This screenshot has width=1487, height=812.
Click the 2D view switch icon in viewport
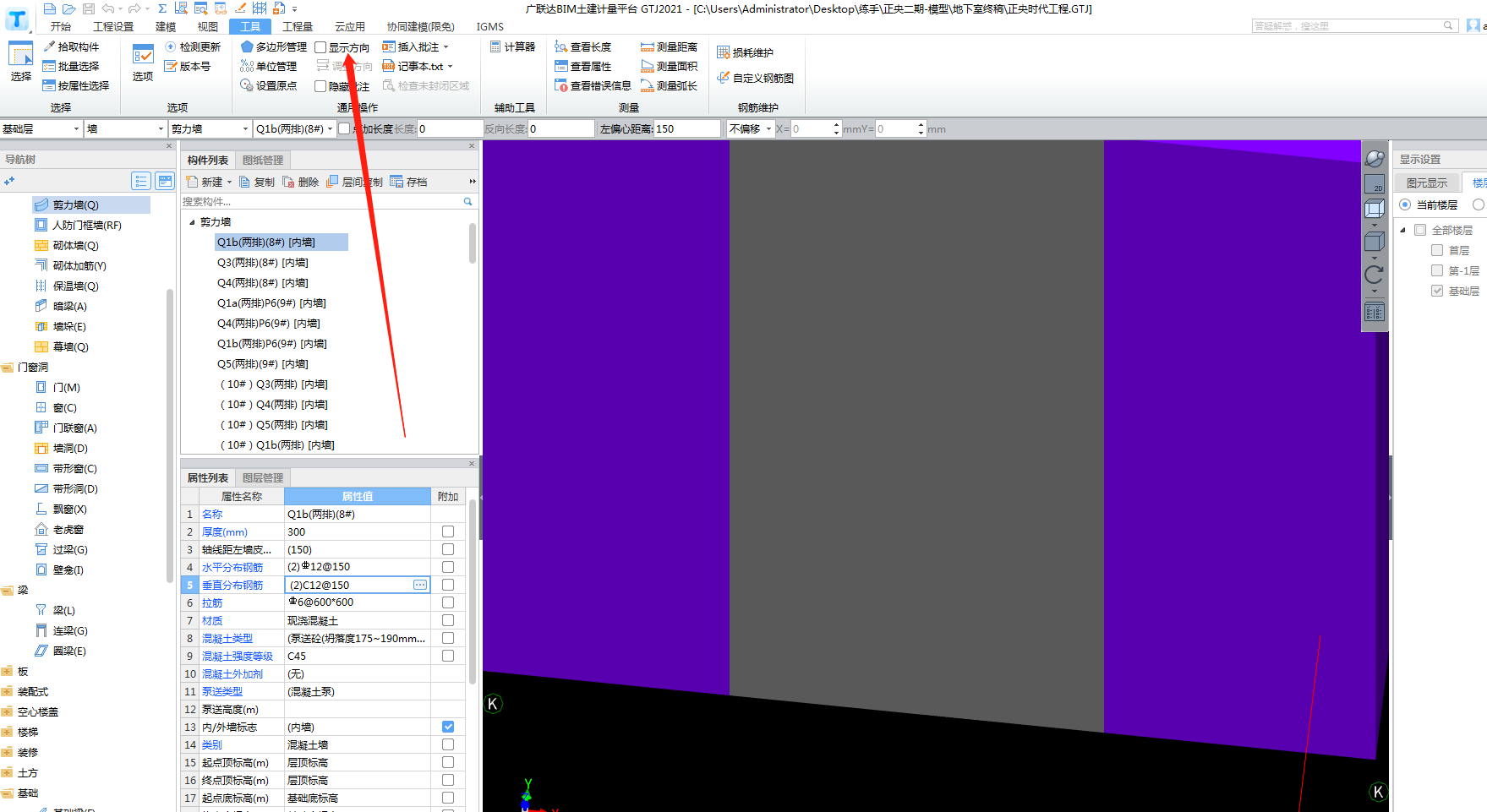coord(1375,183)
